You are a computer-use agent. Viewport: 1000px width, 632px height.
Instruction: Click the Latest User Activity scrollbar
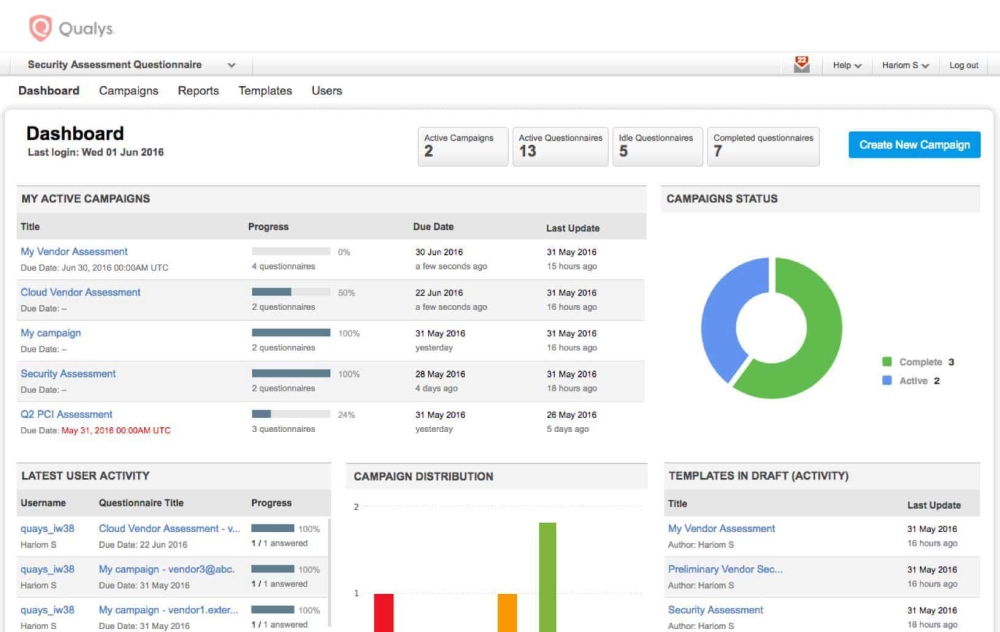click(x=329, y=573)
